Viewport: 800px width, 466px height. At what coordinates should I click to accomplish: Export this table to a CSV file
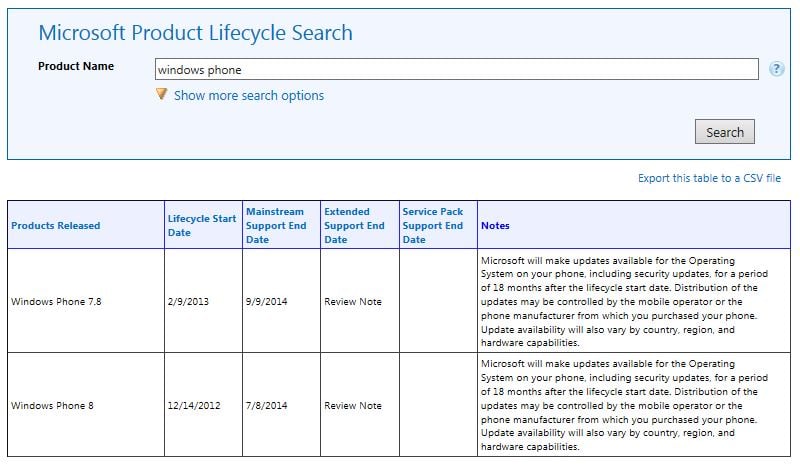709,178
